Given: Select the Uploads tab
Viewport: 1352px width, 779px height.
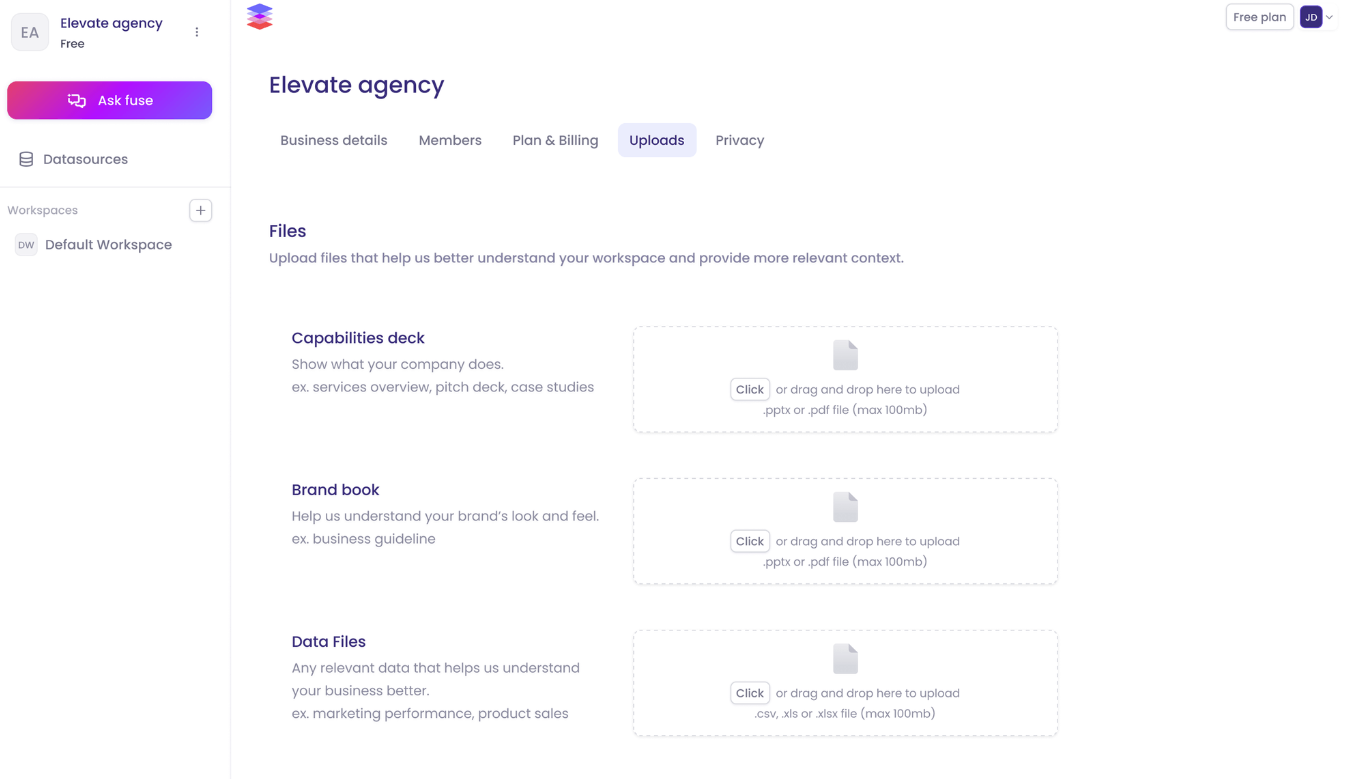Looking at the screenshot, I should (657, 141).
